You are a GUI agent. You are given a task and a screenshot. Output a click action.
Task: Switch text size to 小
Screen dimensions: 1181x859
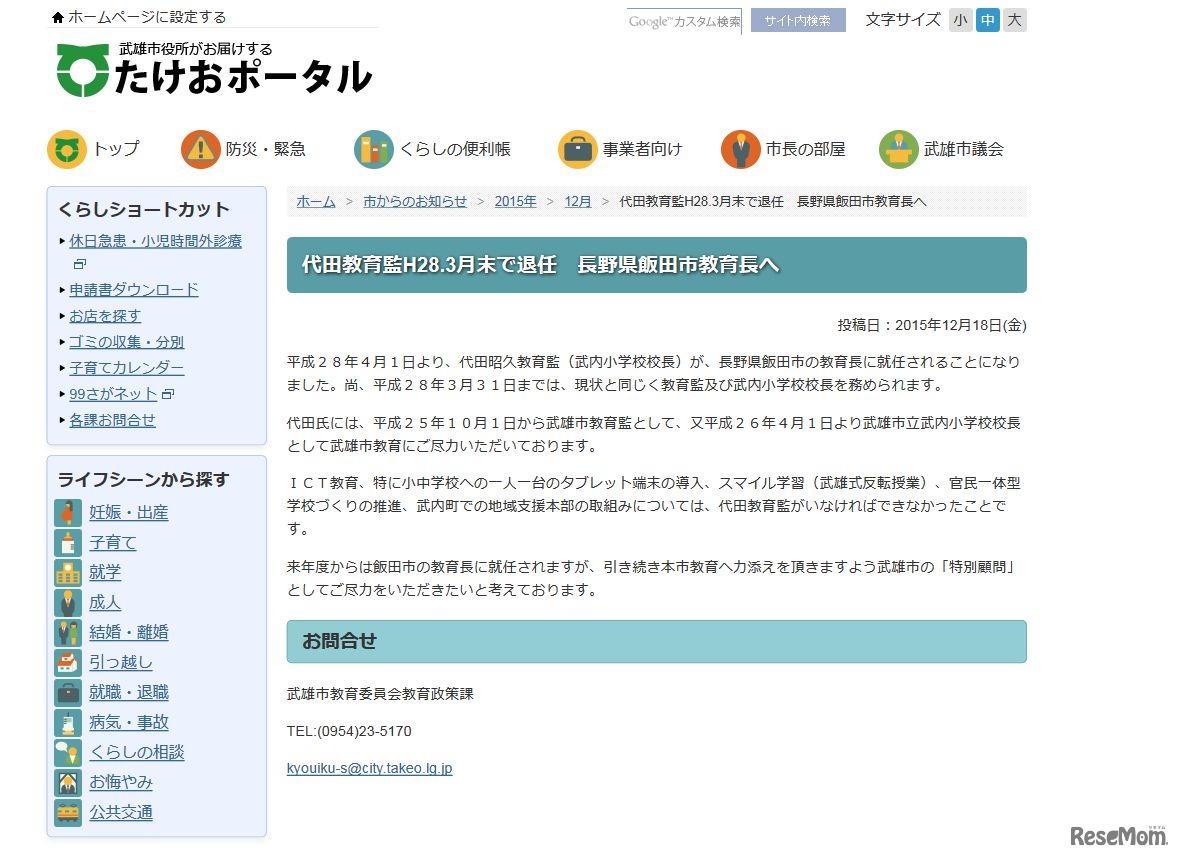[x=959, y=19]
